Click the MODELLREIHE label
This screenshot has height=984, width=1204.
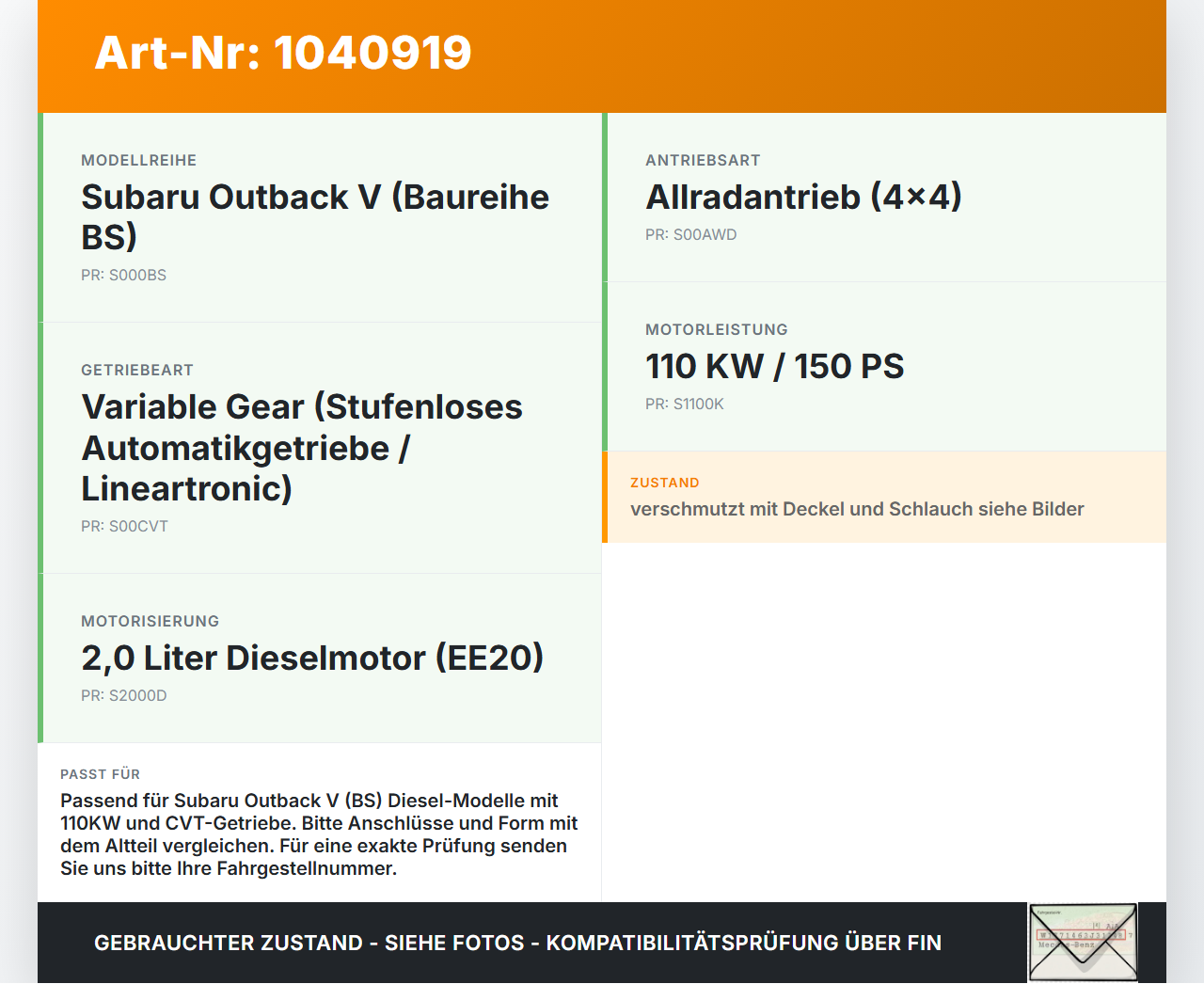[x=139, y=161]
